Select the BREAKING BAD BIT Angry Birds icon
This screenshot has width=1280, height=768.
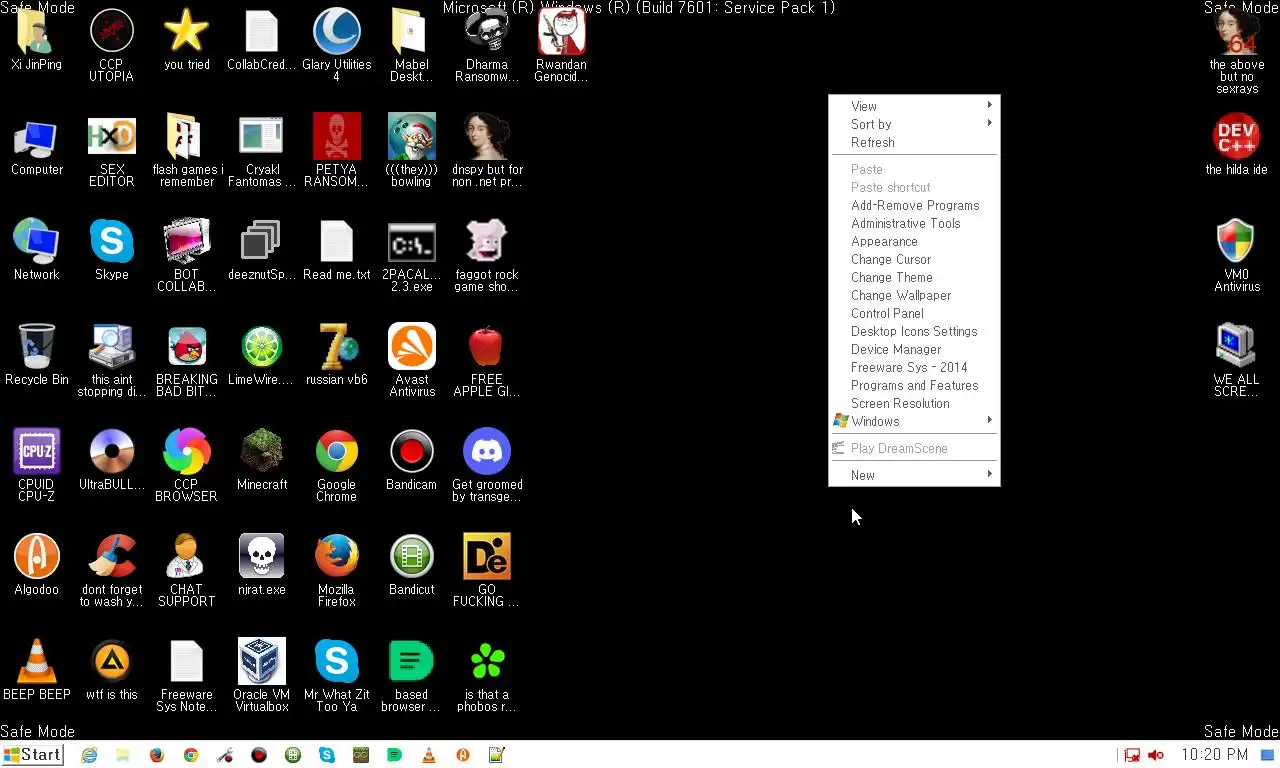coord(186,360)
